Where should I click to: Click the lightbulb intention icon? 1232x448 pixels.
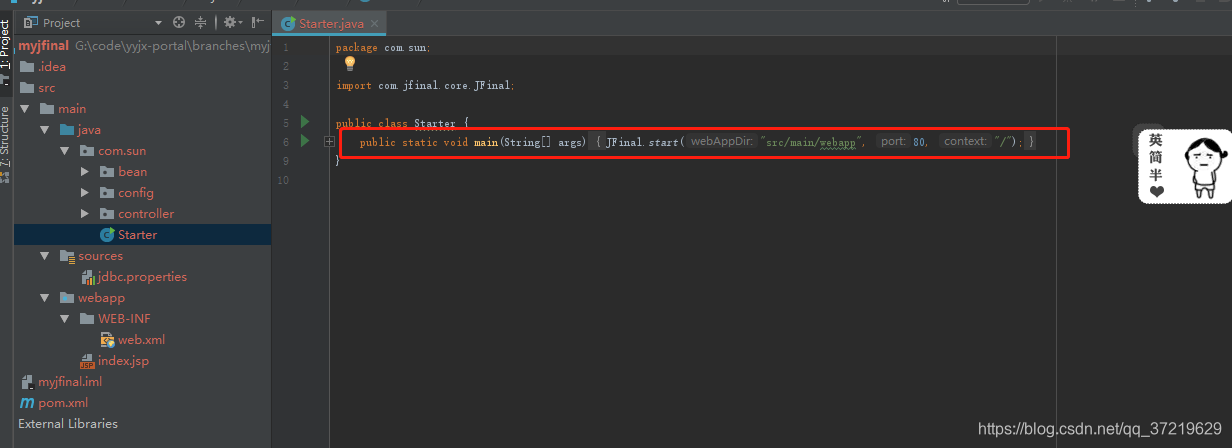point(350,64)
